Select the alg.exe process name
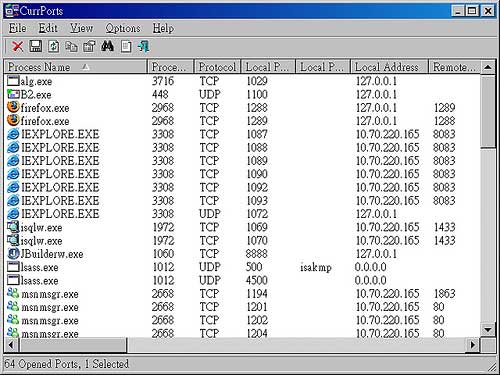This screenshot has height=375, width=500. tap(36, 81)
